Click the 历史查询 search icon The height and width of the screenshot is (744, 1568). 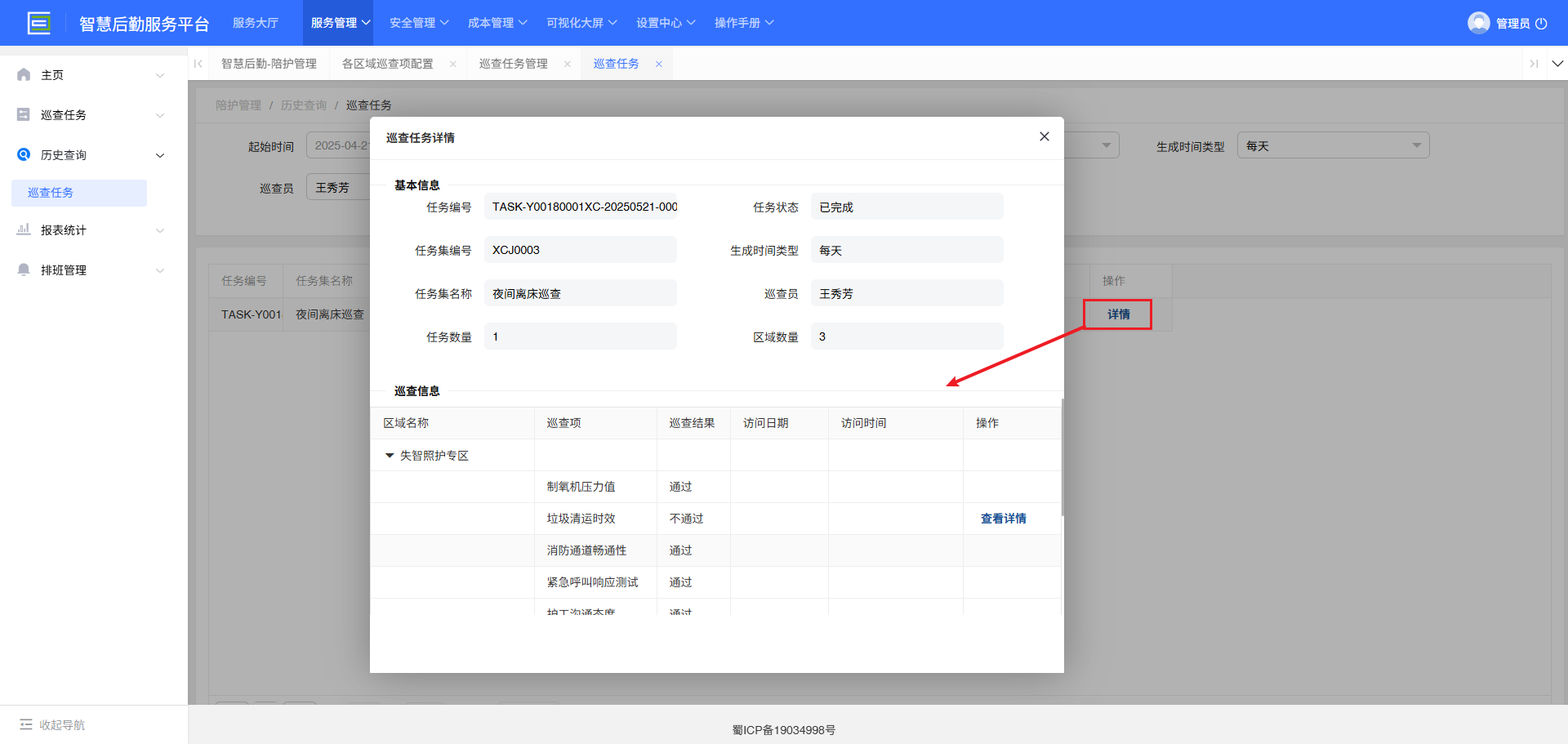(24, 154)
